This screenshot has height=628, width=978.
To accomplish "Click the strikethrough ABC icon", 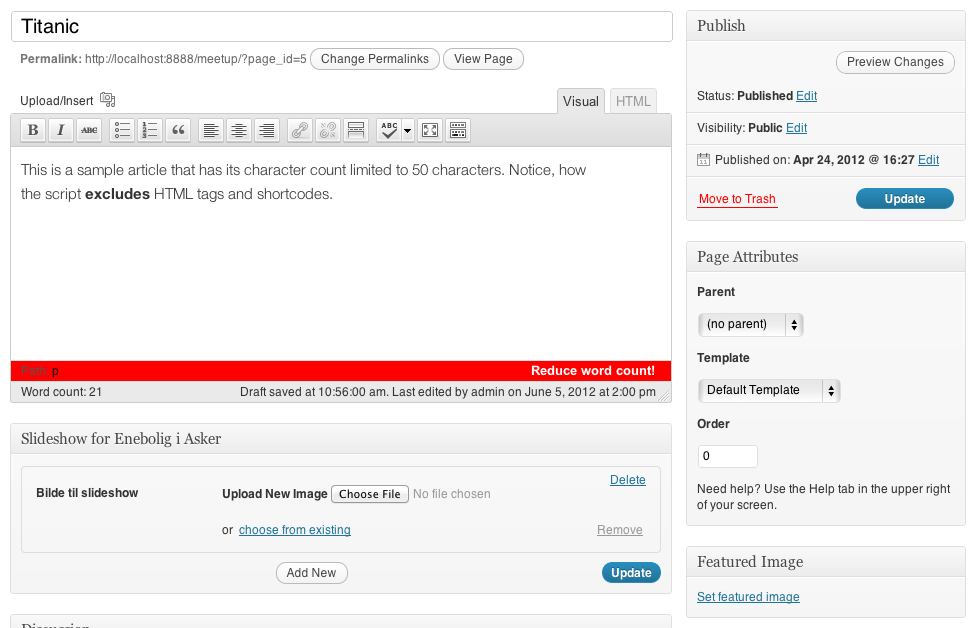I will coord(89,130).
